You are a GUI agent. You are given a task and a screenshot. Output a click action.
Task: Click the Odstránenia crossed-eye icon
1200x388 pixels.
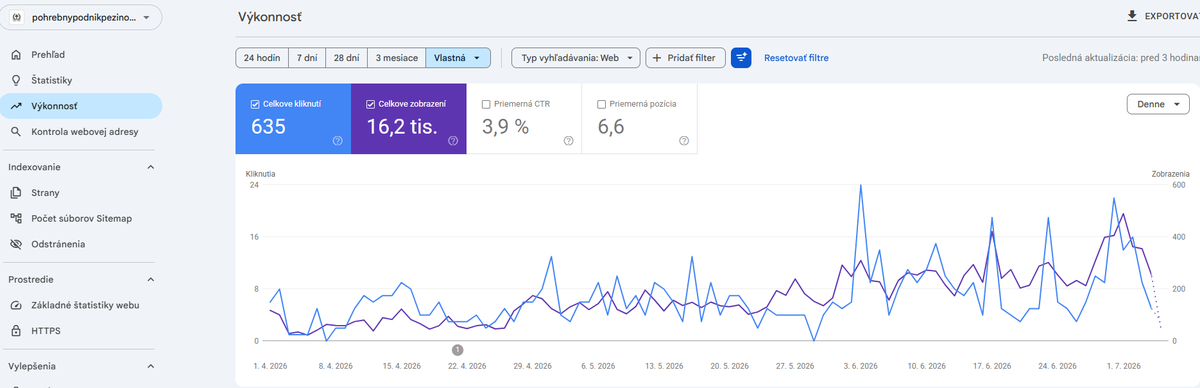[x=15, y=244]
